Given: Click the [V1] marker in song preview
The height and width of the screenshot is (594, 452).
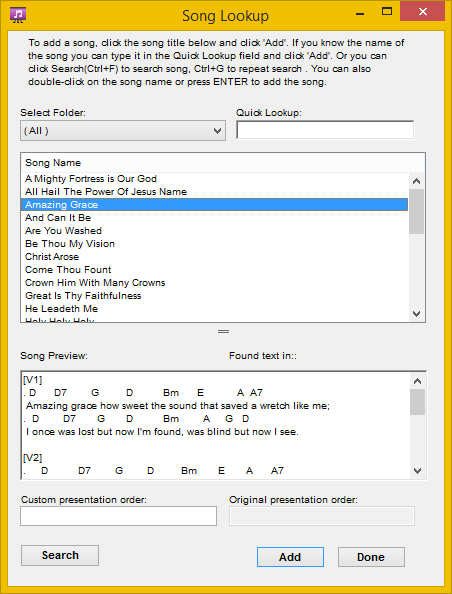Looking at the screenshot, I should [33, 380].
